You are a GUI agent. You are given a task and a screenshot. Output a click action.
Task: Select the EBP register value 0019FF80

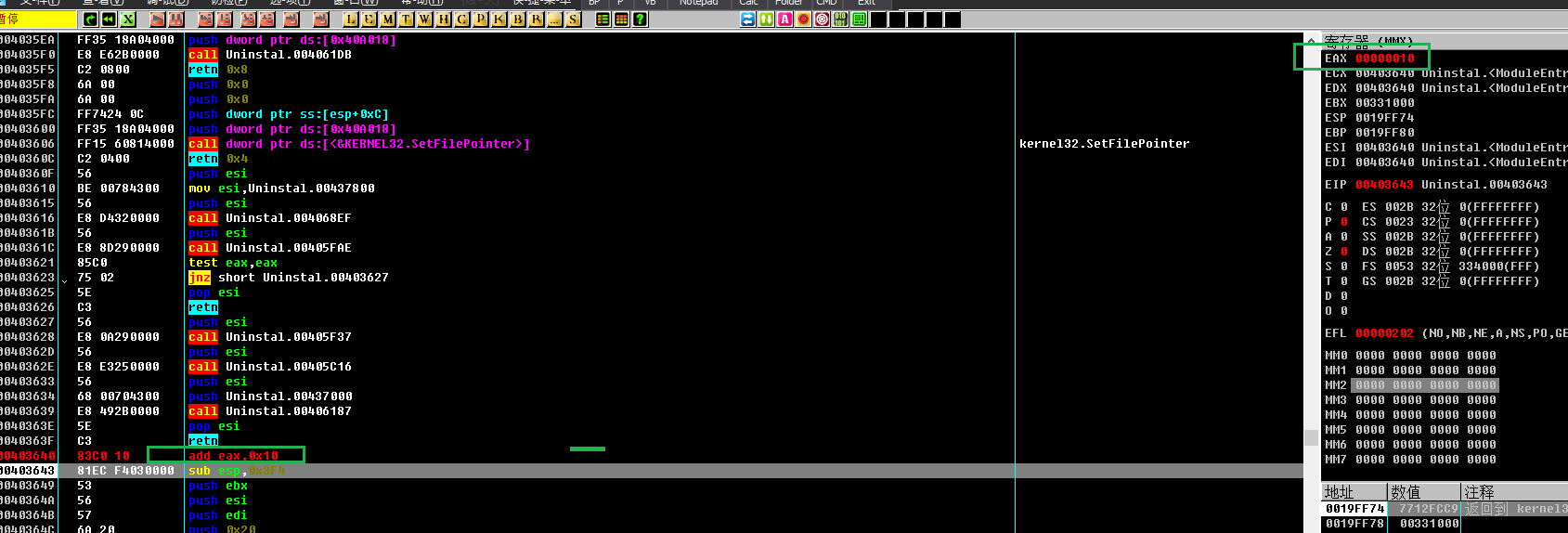tap(1385, 133)
